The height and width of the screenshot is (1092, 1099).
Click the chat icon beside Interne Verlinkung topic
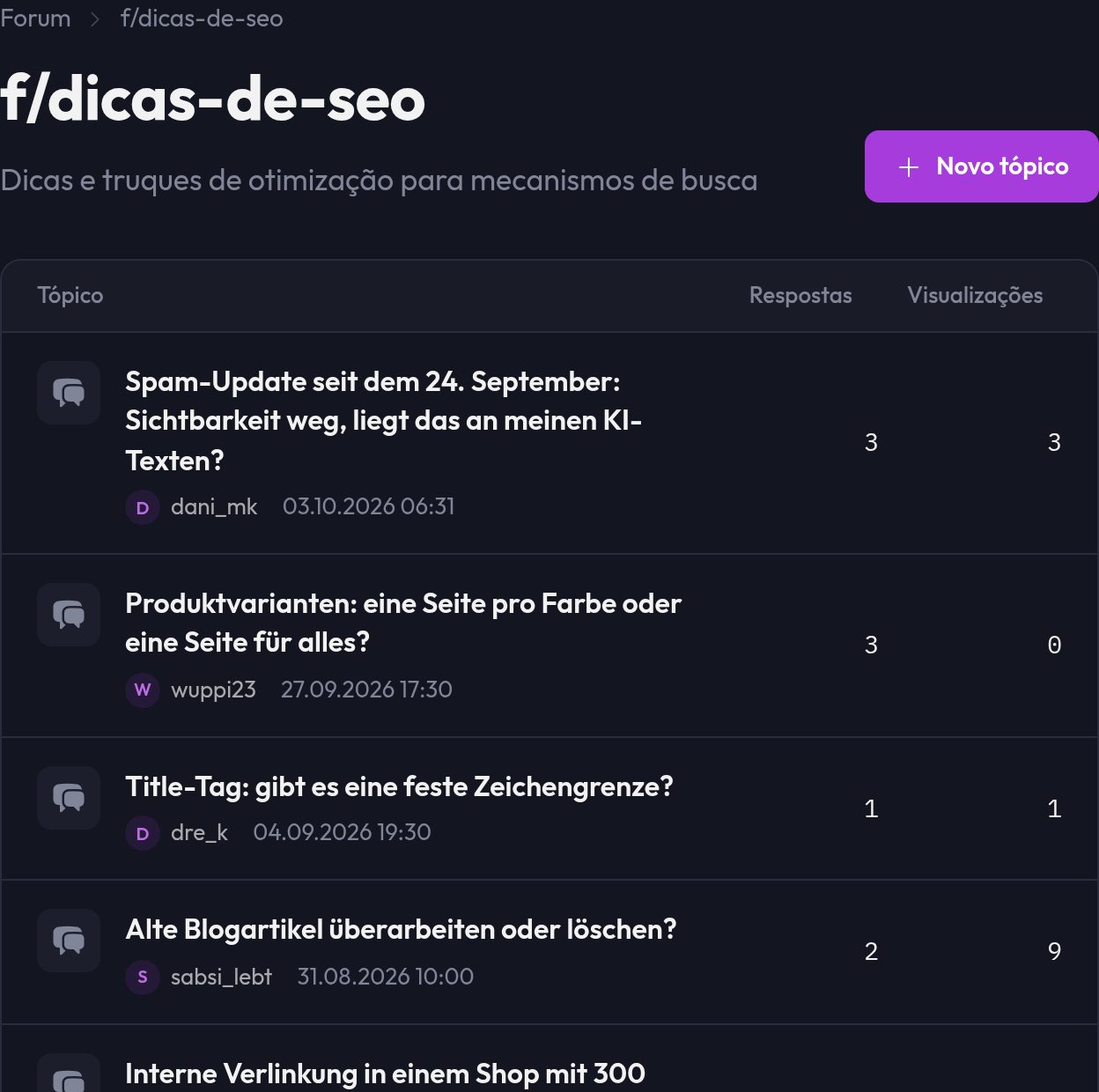pos(69,1074)
